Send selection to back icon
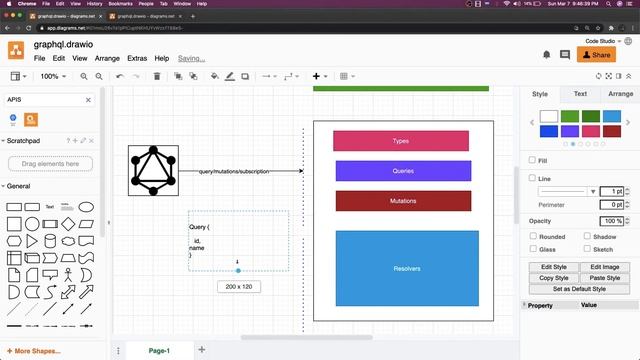 tap(193, 76)
